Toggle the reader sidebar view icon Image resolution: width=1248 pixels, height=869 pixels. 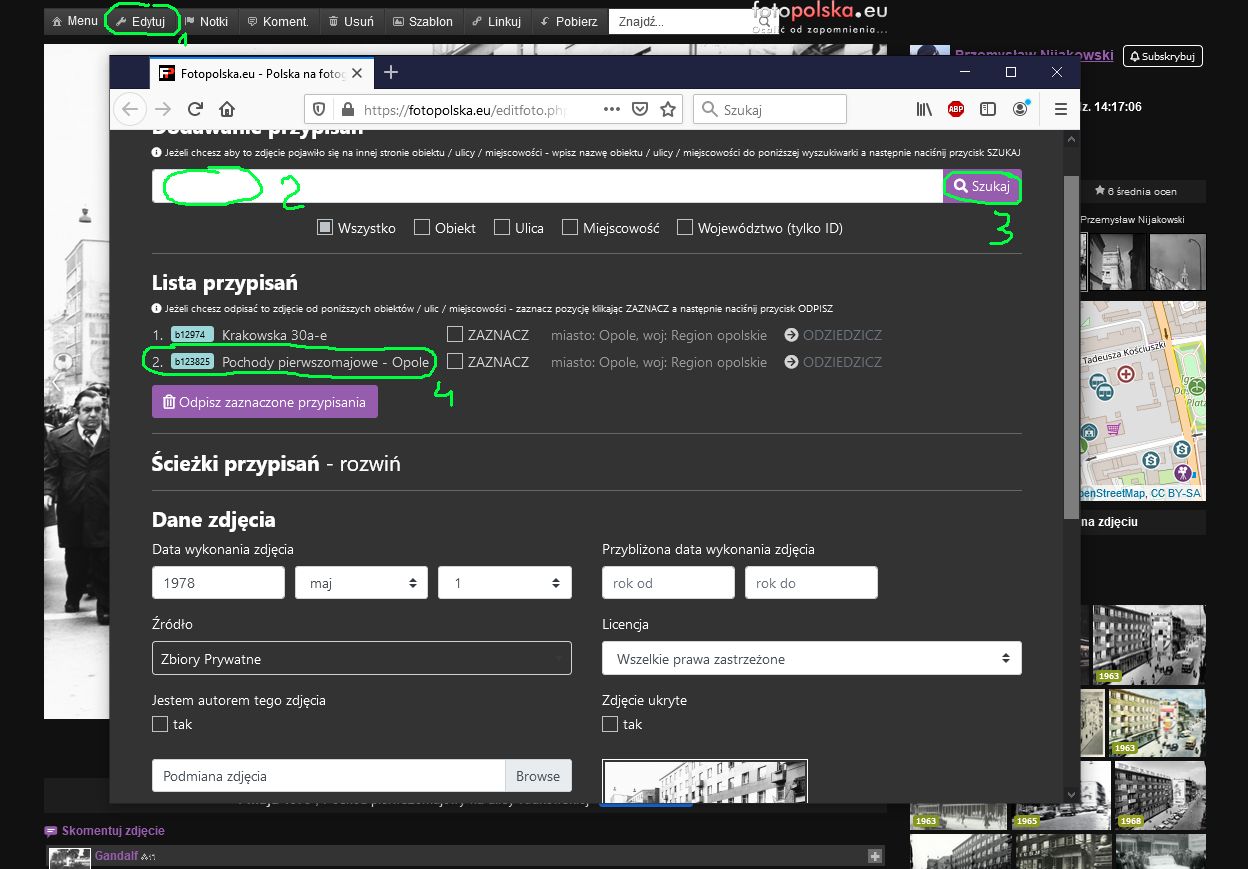pos(988,109)
